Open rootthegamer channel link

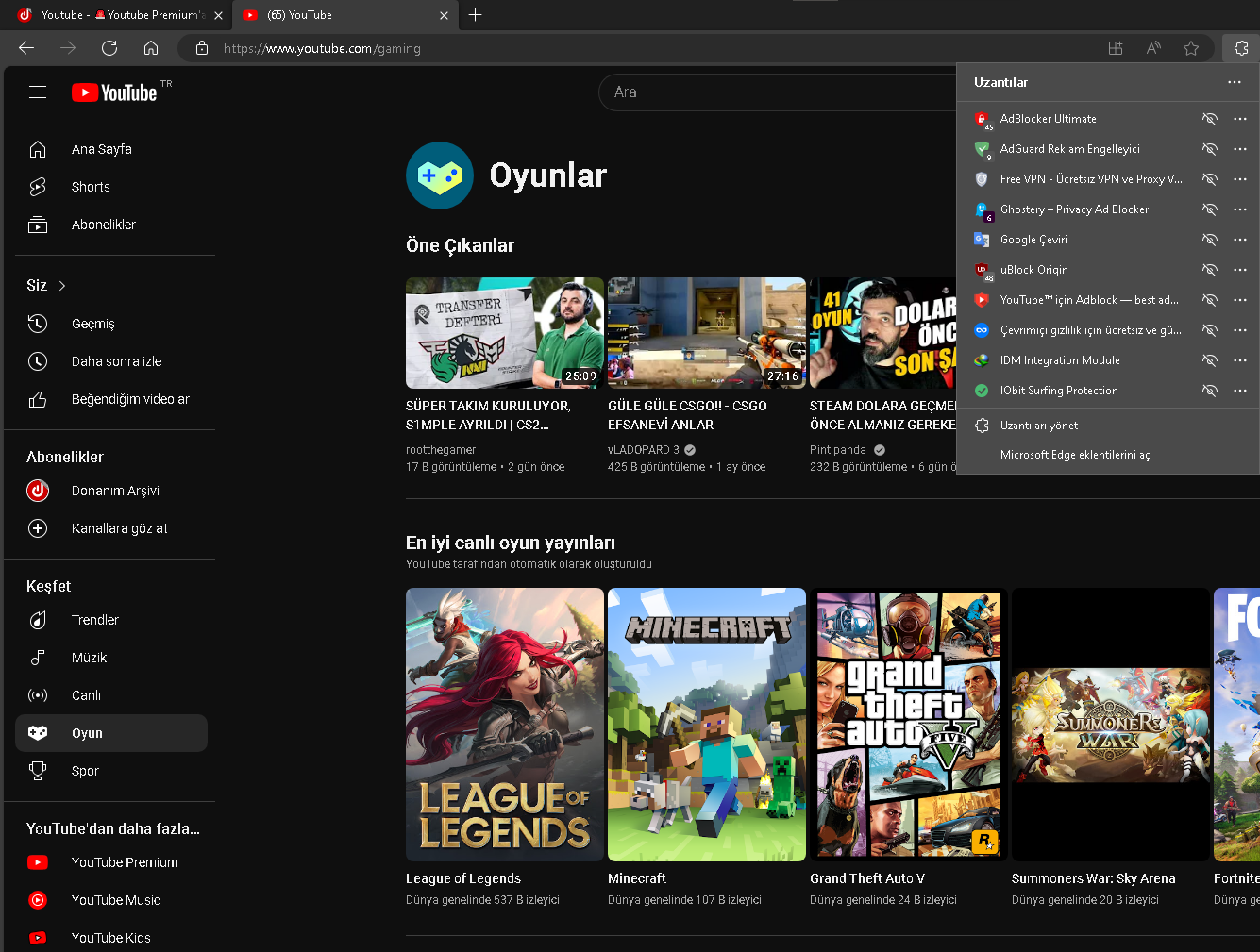(x=441, y=450)
